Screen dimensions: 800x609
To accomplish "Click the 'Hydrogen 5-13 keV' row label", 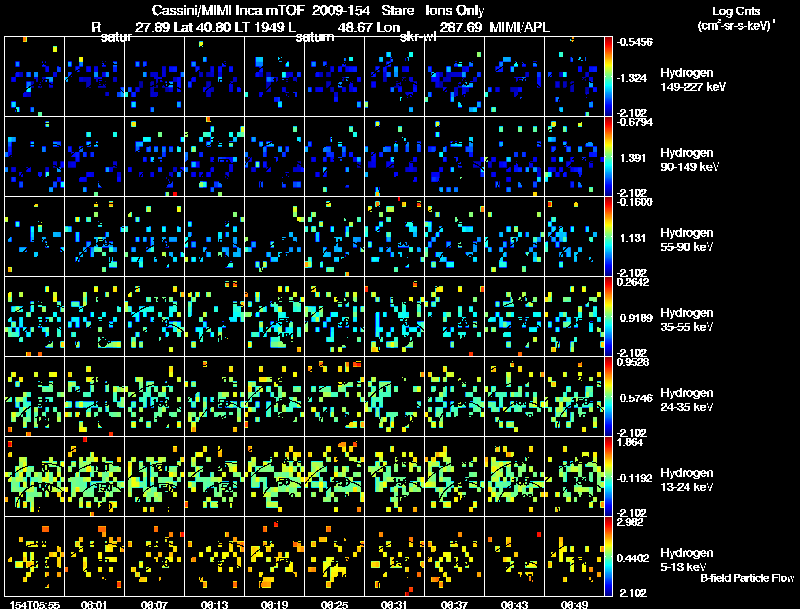I will (687, 560).
